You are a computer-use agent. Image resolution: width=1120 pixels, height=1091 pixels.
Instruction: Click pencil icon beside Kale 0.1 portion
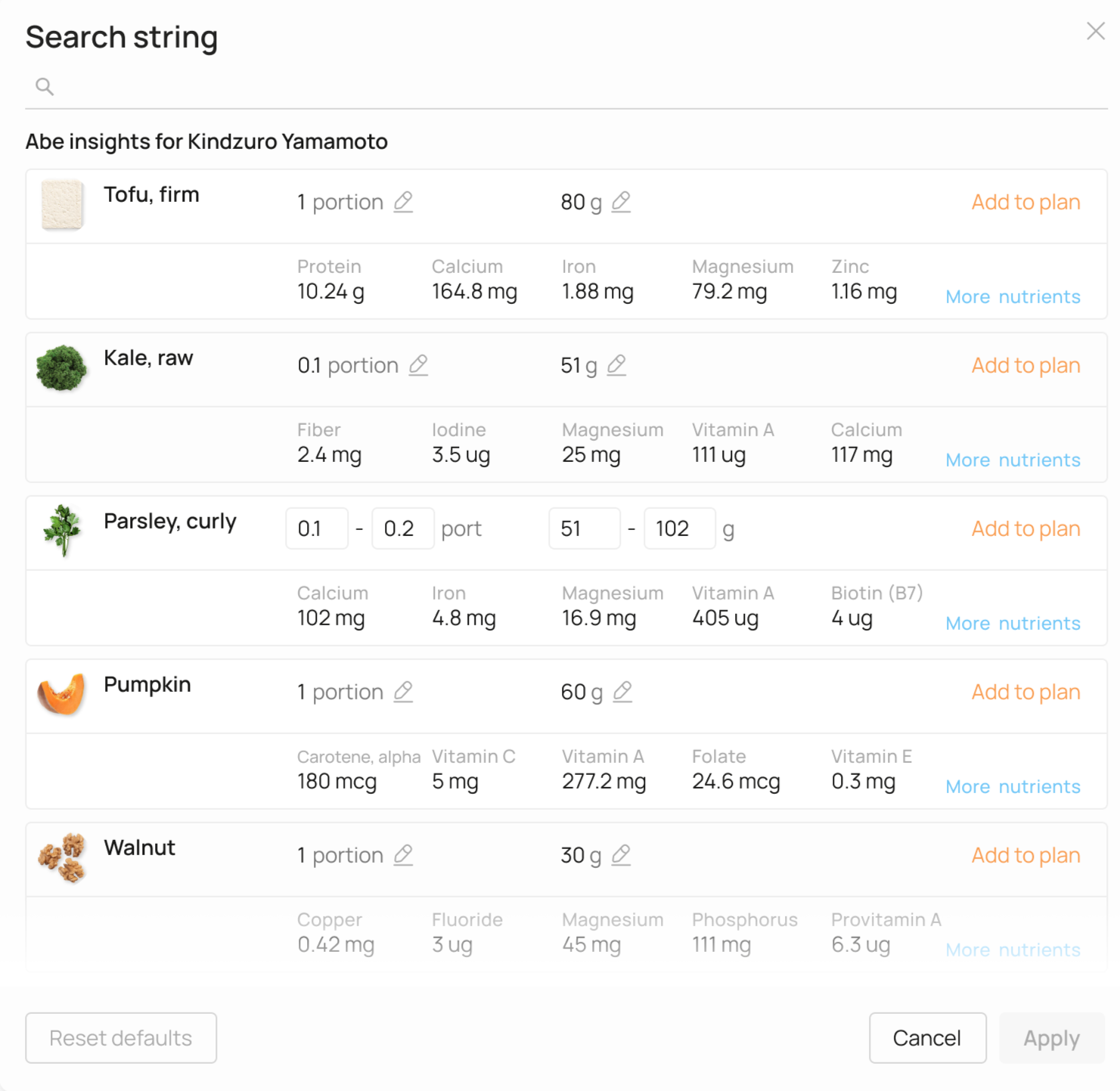click(x=418, y=365)
